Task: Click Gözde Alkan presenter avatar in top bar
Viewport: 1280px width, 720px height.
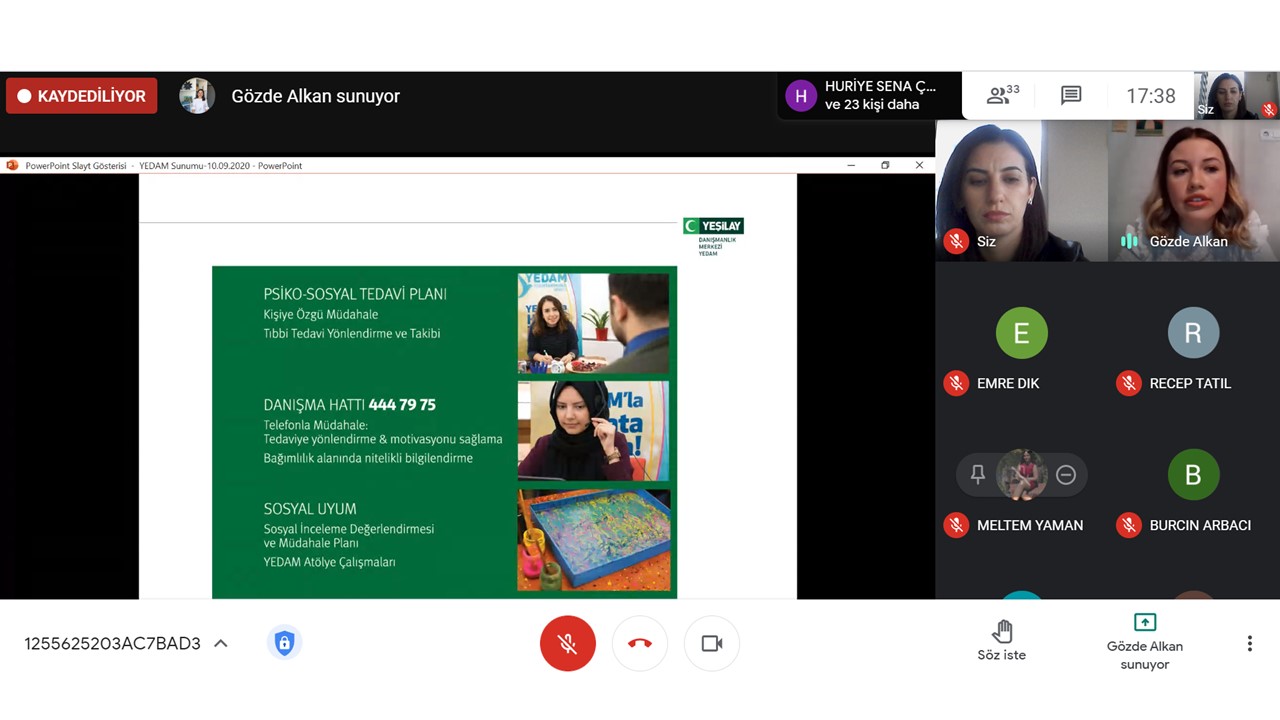Action: (x=197, y=96)
